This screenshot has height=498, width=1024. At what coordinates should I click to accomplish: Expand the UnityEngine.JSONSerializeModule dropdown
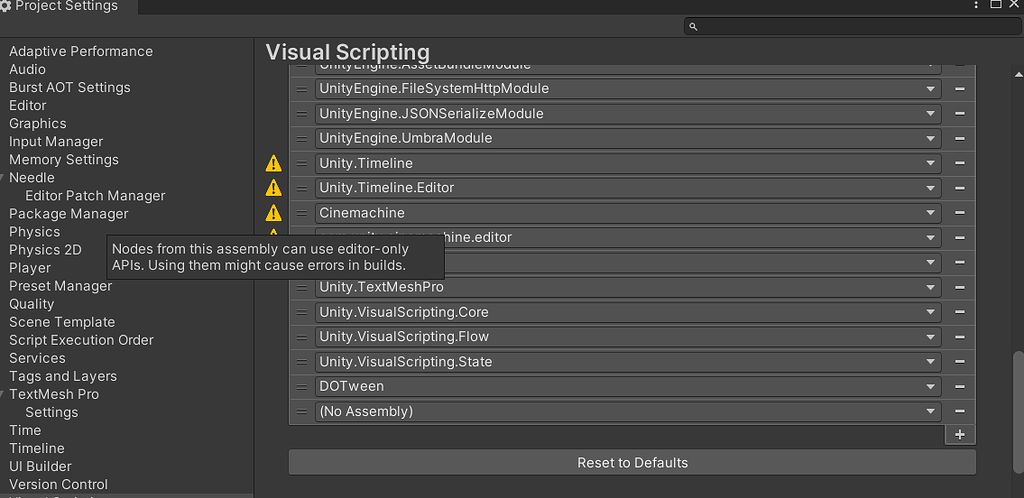click(x=628, y=113)
